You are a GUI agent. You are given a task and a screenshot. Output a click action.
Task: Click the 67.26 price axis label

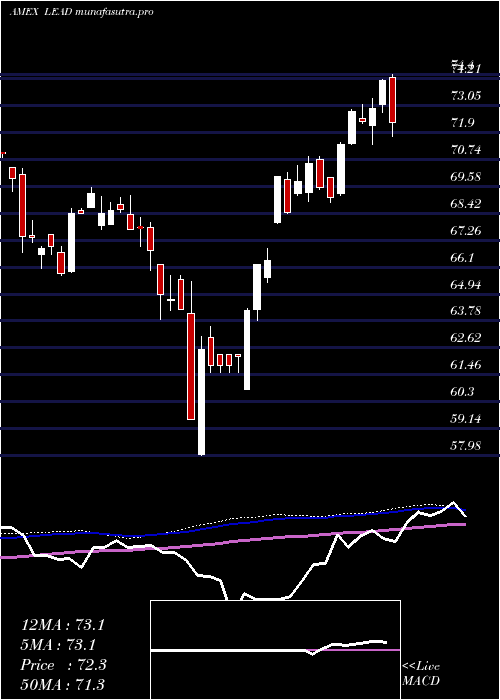(466, 231)
